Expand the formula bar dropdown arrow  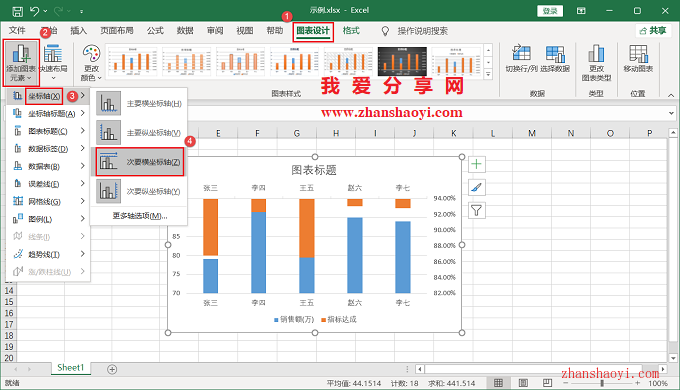[671, 113]
